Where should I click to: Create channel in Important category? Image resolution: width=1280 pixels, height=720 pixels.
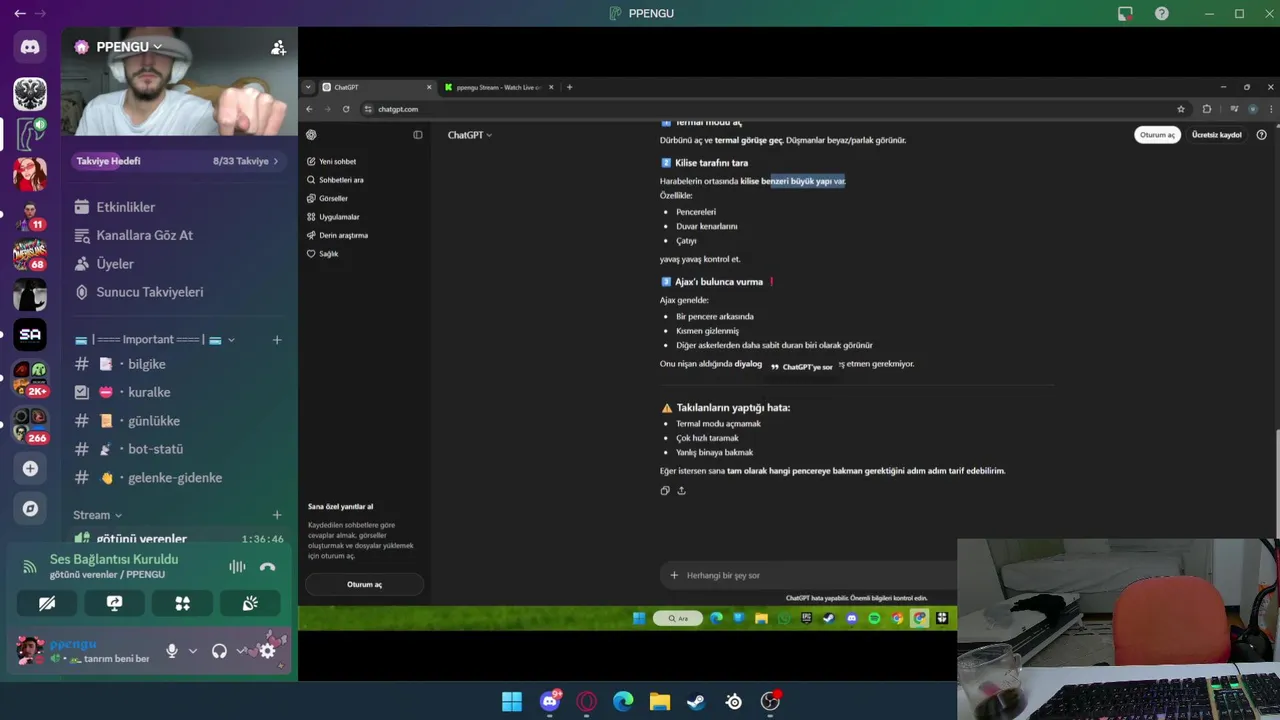pyautogui.click(x=277, y=340)
